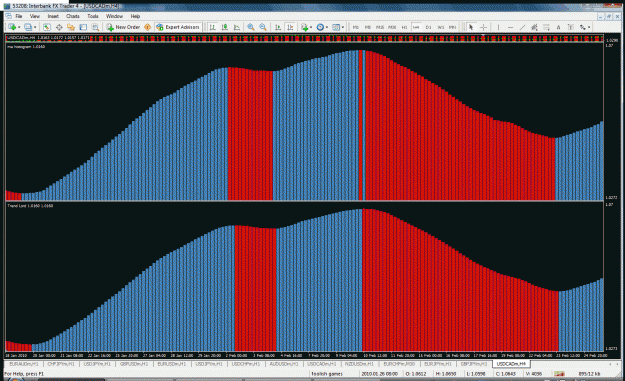Expand the Indicators dropdown arrow
This screenshot has height=381, width=625.
311,27
